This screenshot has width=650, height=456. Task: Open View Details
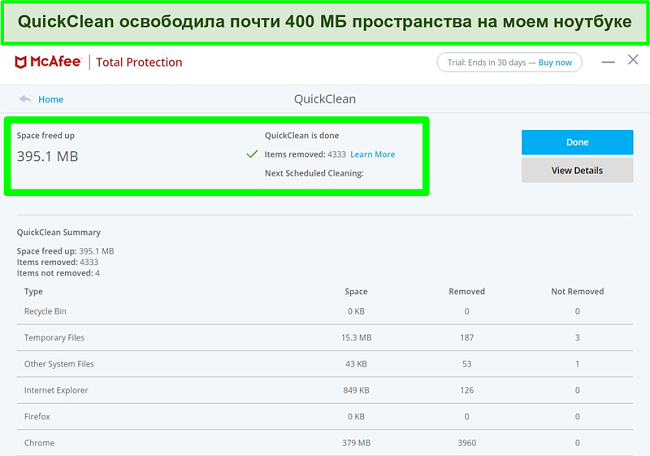pos(577,170)
